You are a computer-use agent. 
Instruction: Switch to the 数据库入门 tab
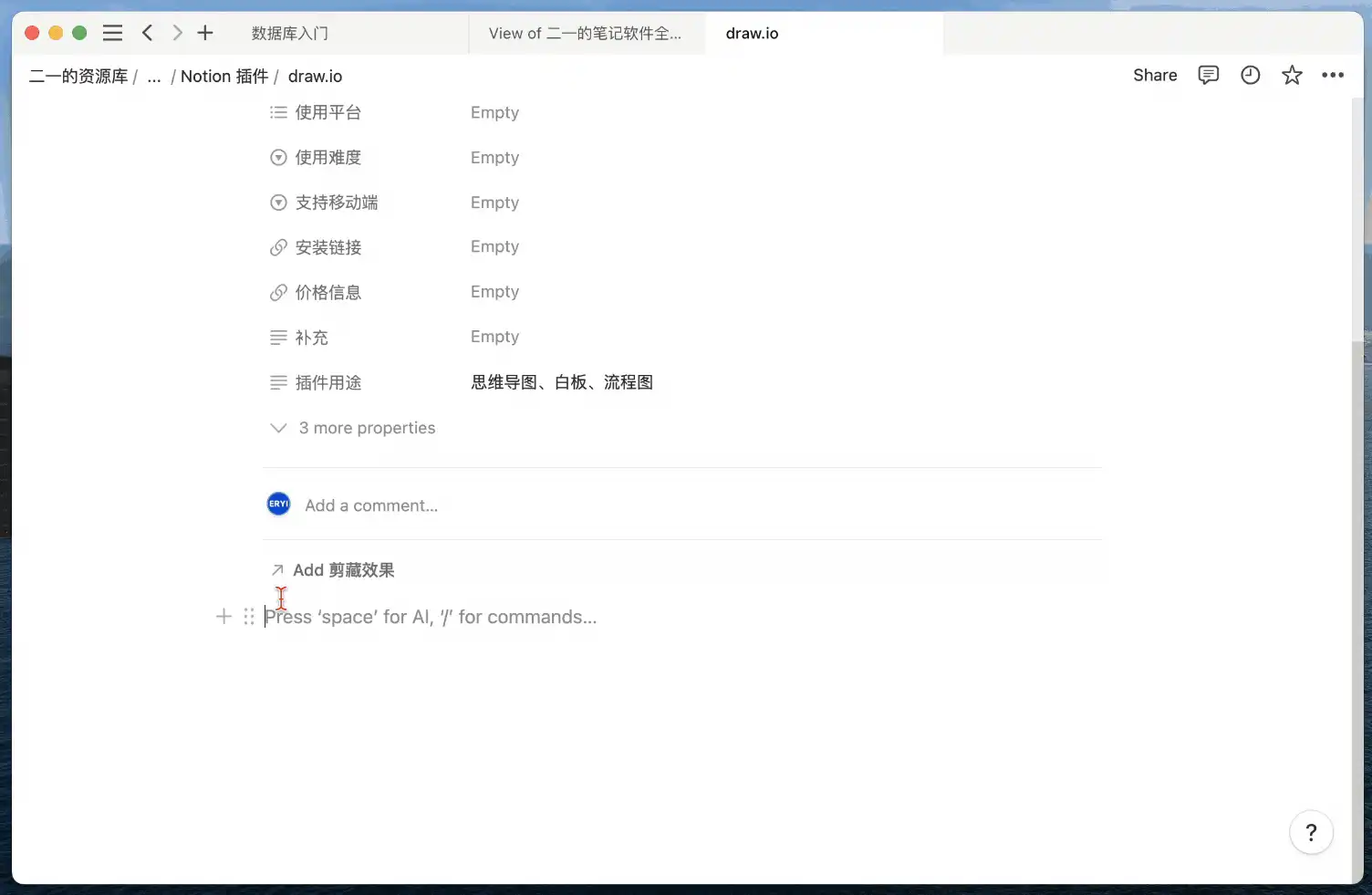click(x=290, y=33)
